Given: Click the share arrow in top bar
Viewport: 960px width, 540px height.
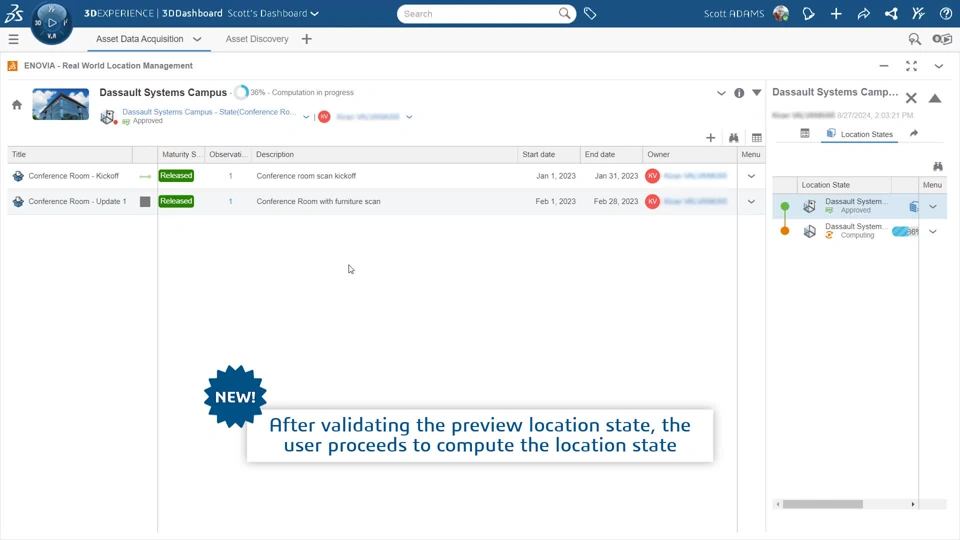Looking at the screenshot, I should (x=863, y=13).
